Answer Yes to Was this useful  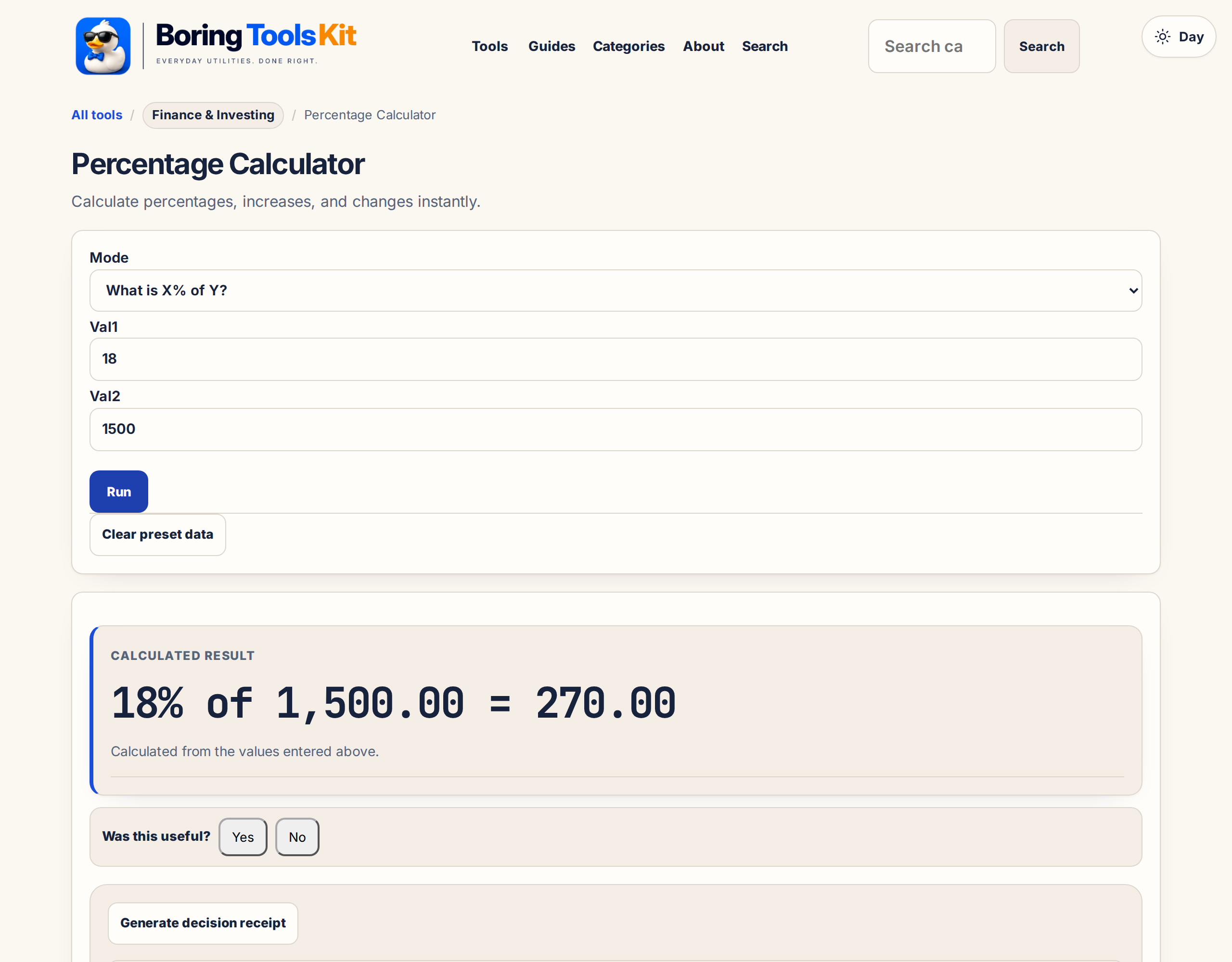click(243, 837)
